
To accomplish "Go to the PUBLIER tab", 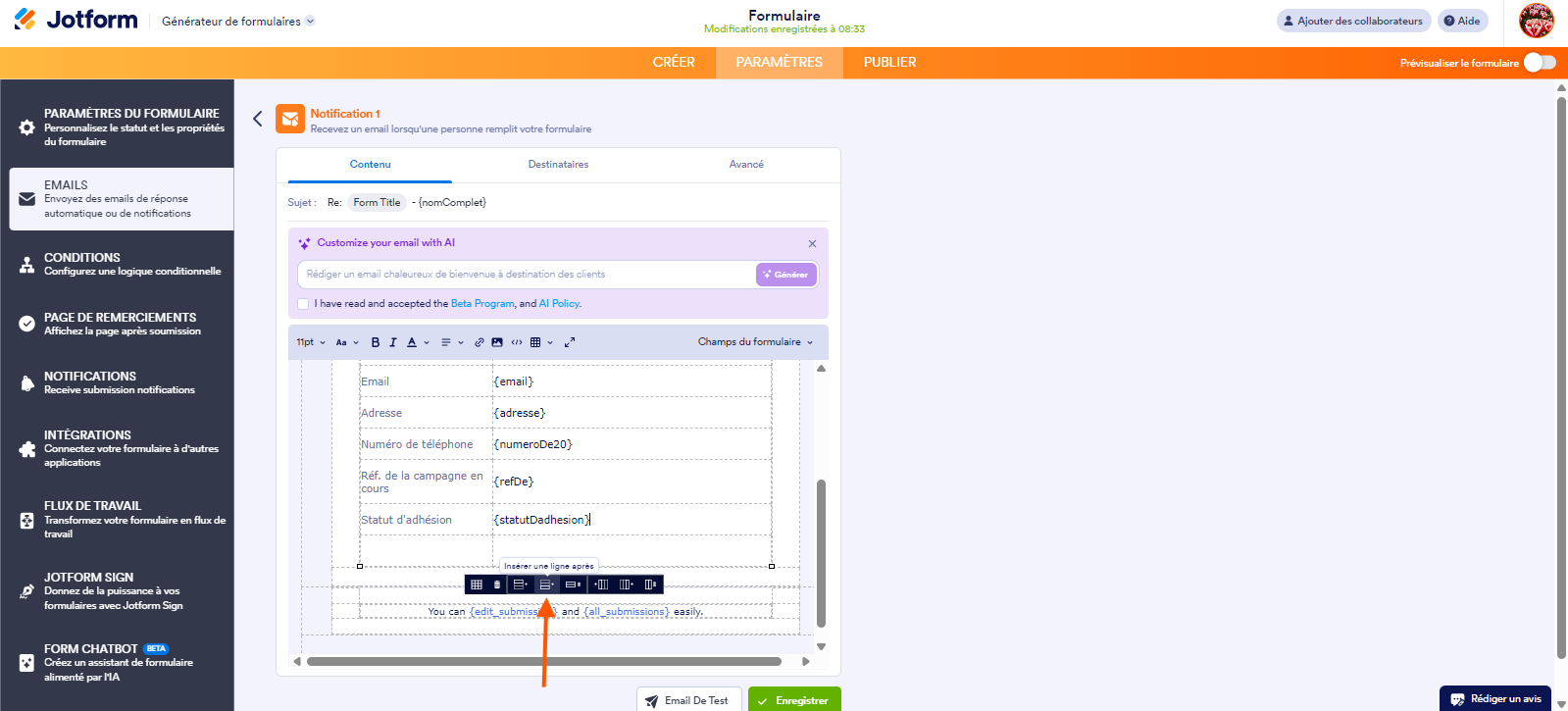I will tap(890, 62).
